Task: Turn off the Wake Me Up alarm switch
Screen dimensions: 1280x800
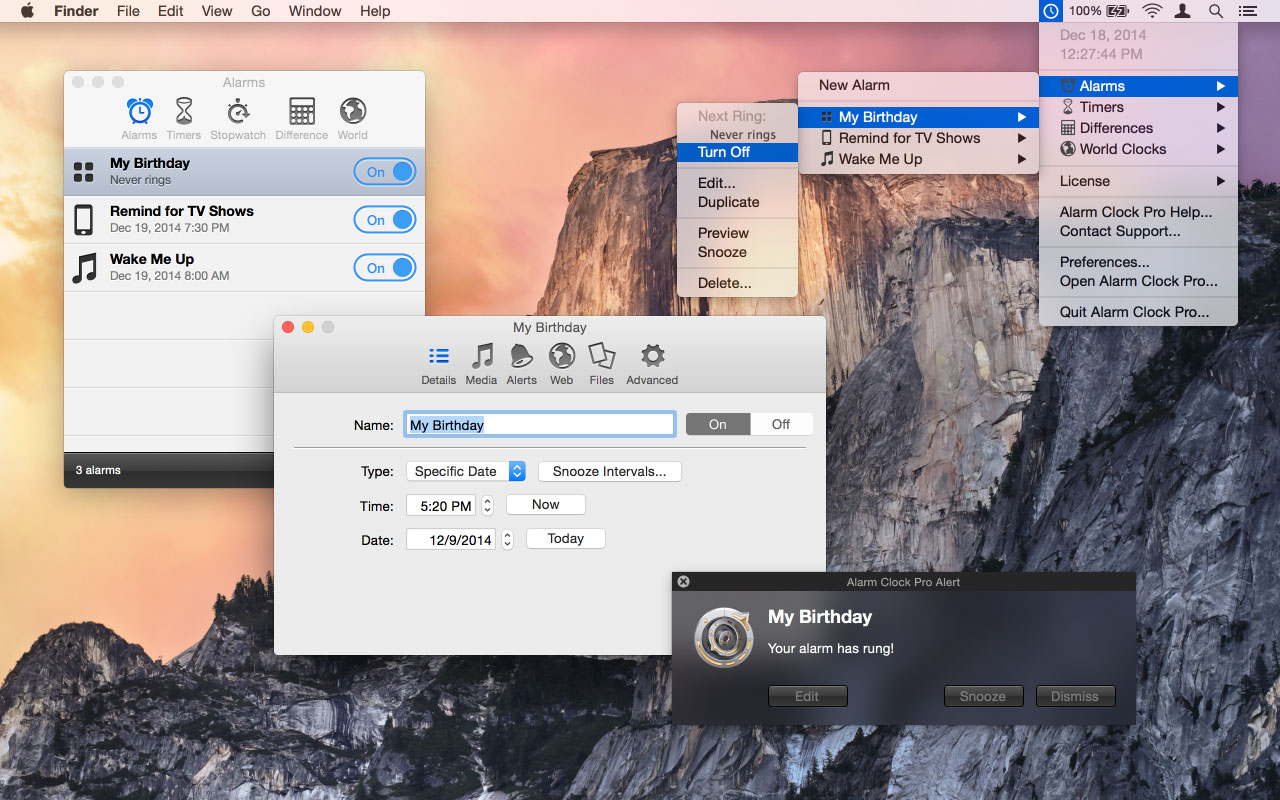Action: pos(385,268)
